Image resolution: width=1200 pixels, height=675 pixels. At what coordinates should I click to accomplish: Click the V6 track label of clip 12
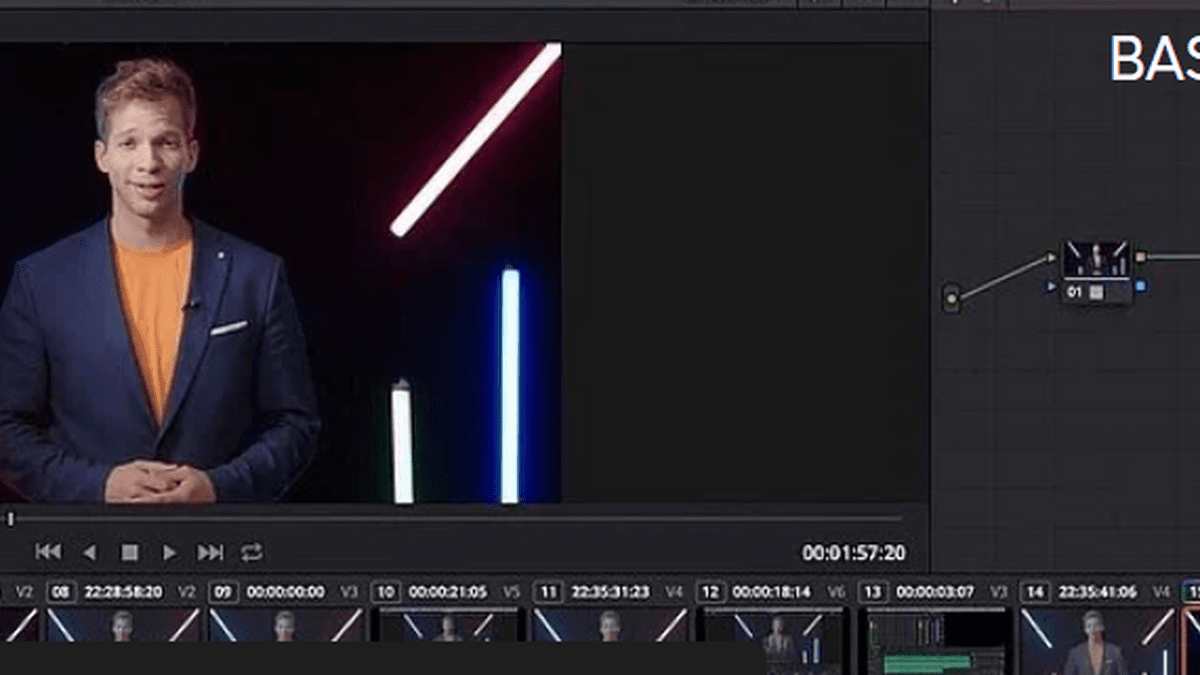[836, 592]
